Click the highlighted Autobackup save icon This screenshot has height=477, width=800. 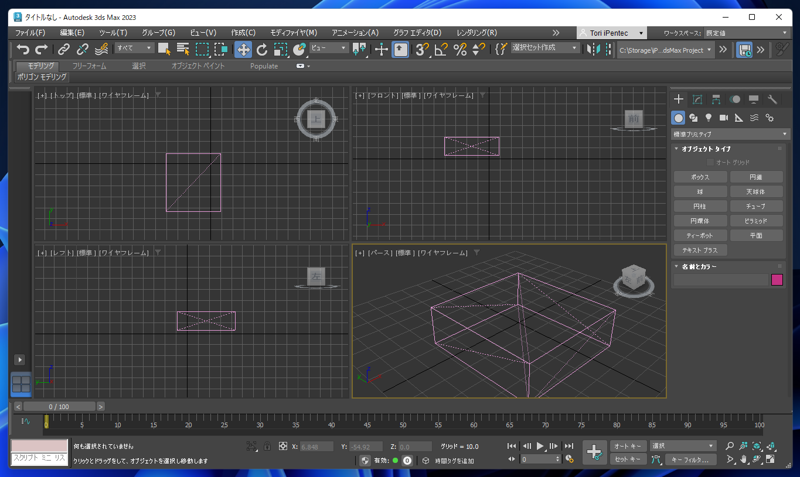tap(744, 49)
